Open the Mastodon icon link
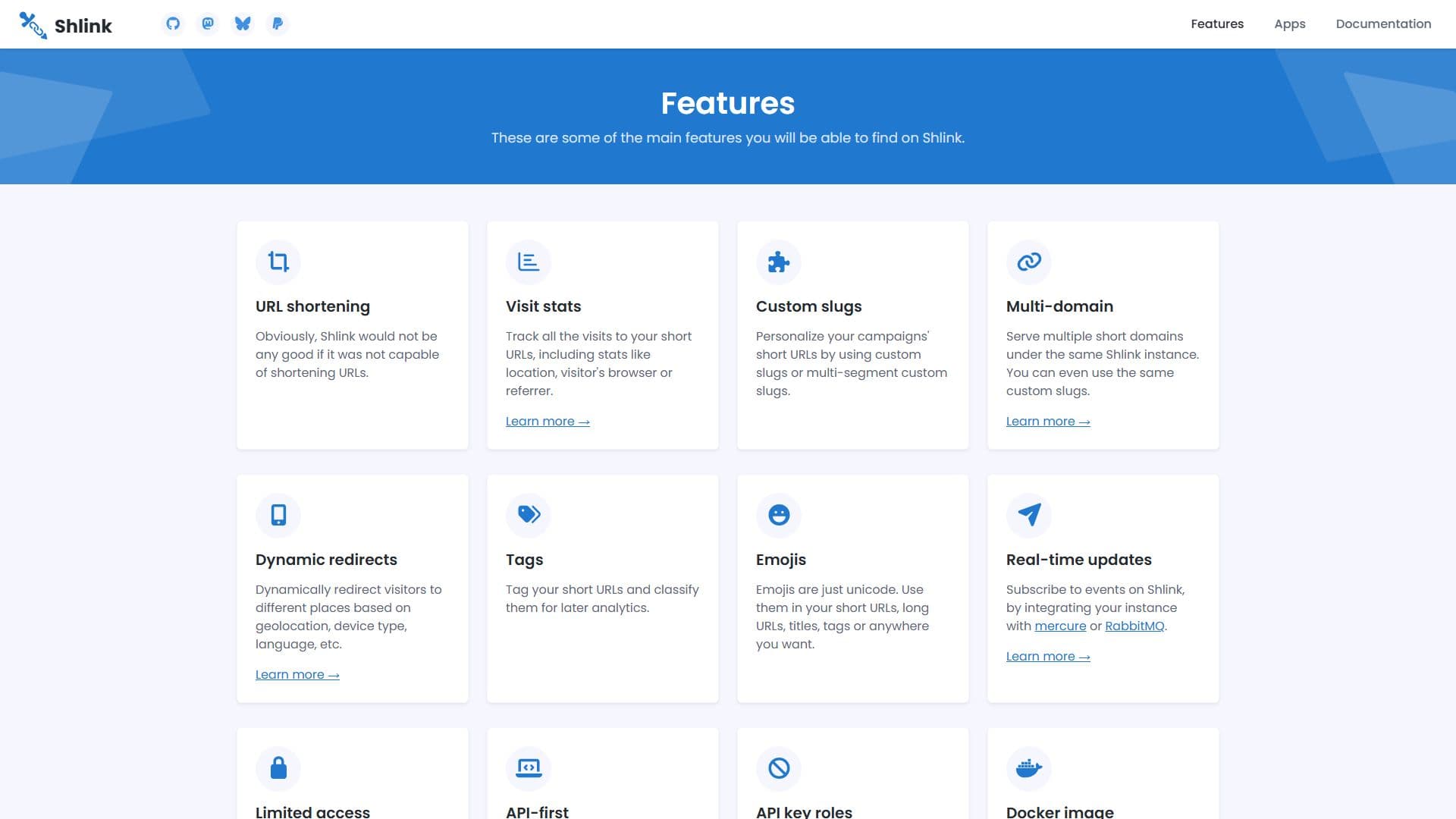 (x=208, y=24)
